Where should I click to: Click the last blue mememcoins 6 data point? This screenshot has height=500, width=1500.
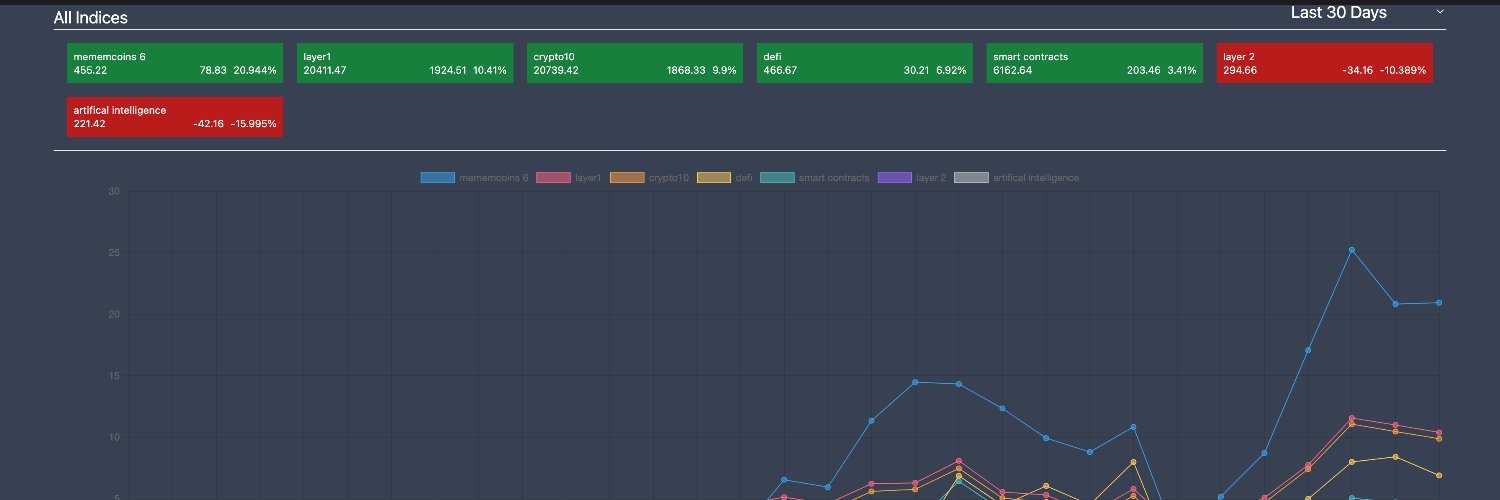[x=1439, y=303]
